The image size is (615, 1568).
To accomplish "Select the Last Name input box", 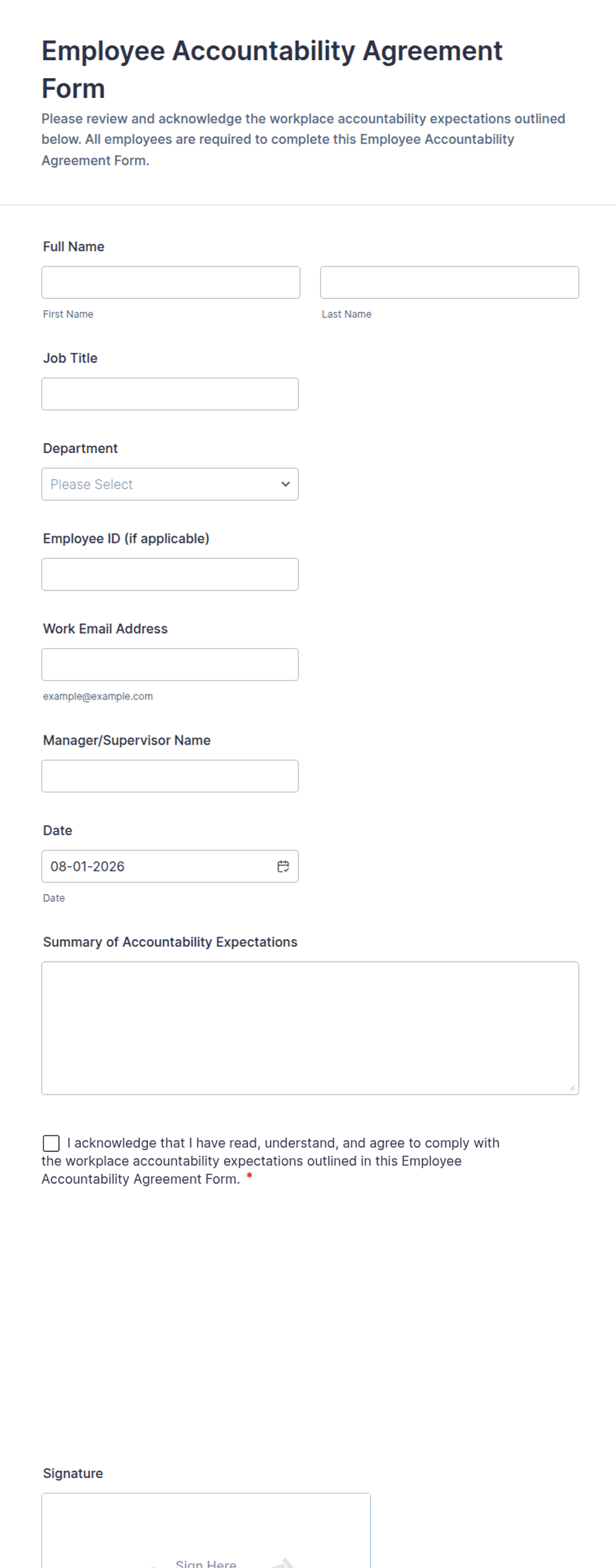I will (450, 282).
